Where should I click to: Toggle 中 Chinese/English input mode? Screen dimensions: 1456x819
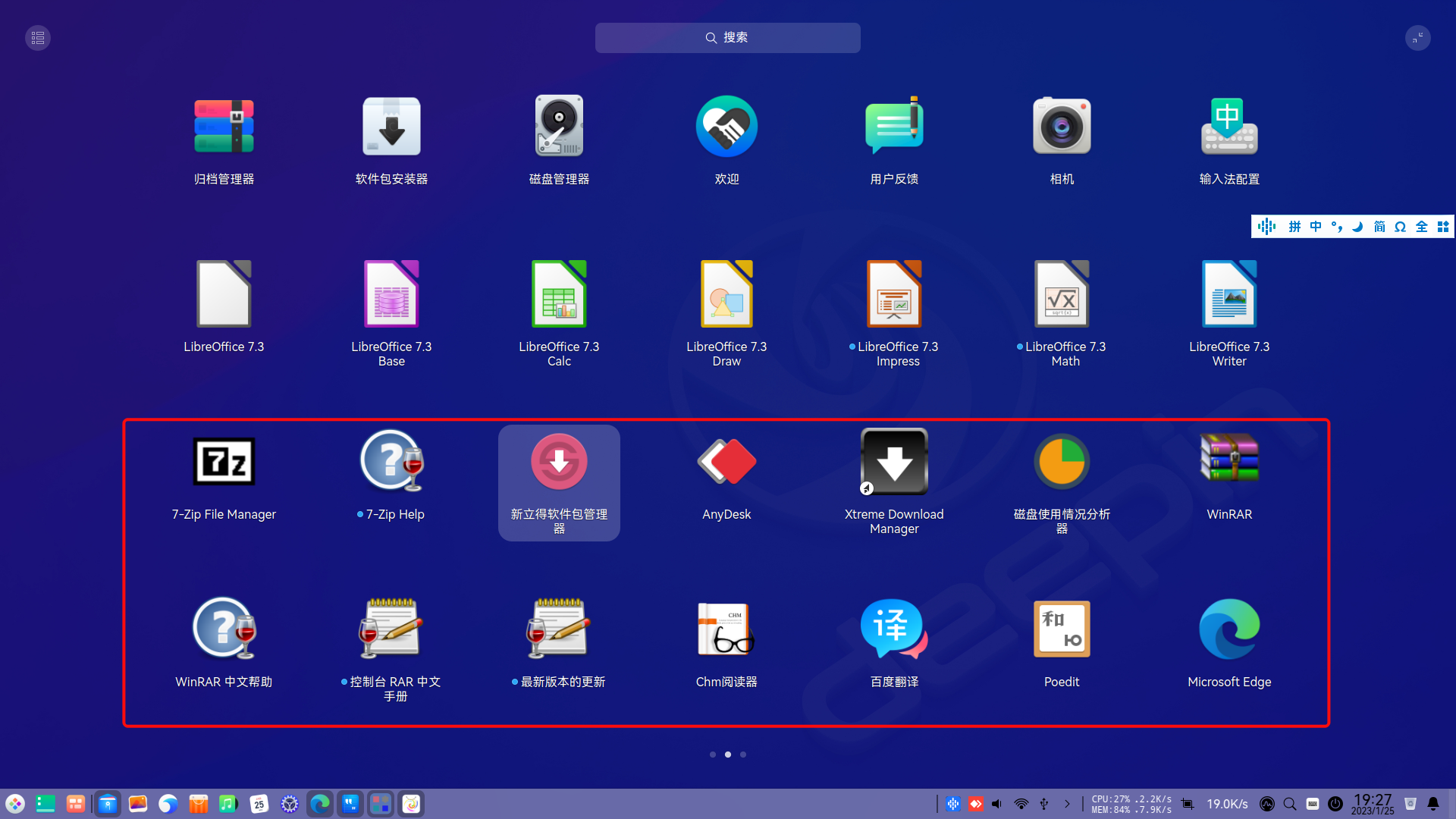point(1316,227)
